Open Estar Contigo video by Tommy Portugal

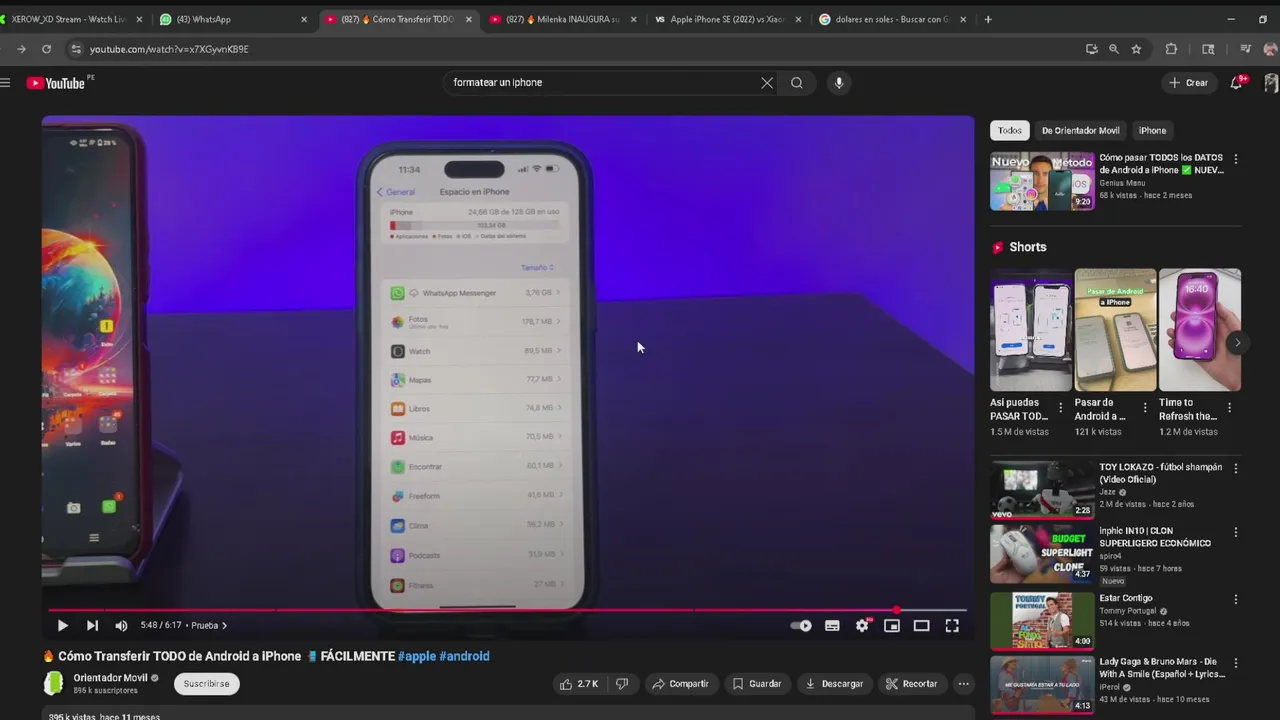tap(1042, 621)
